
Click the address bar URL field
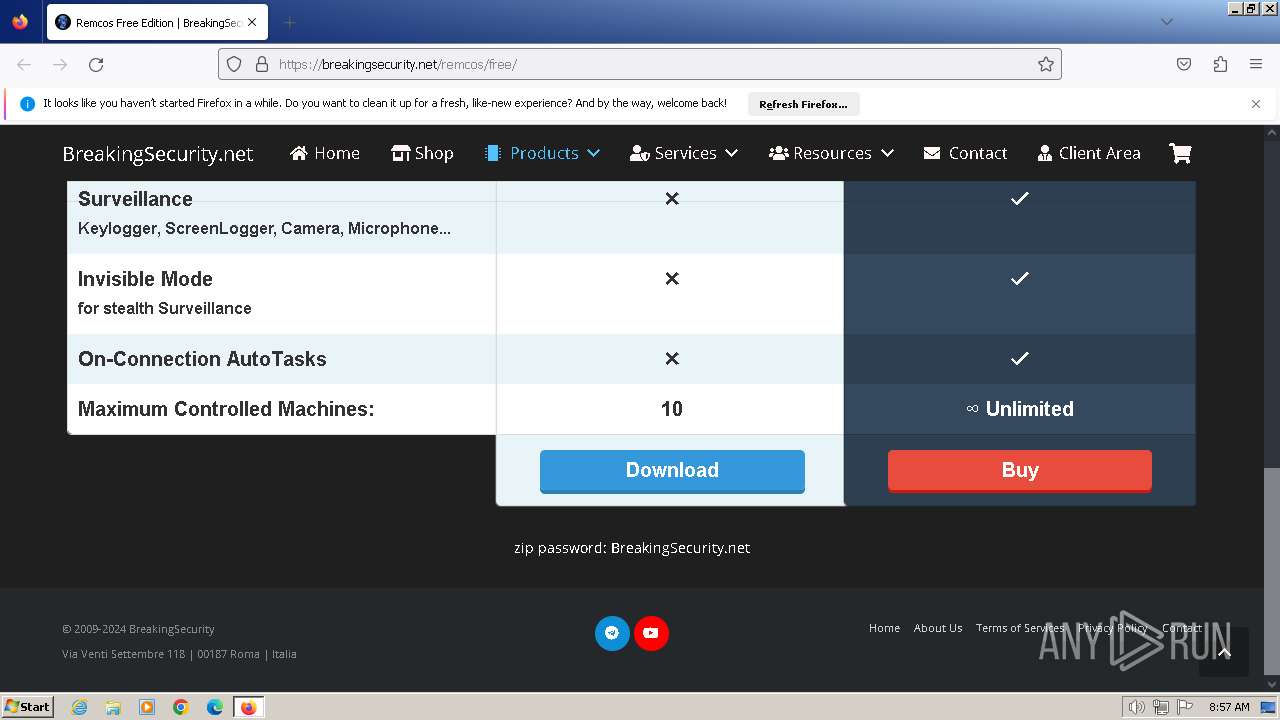coord(640,64)
